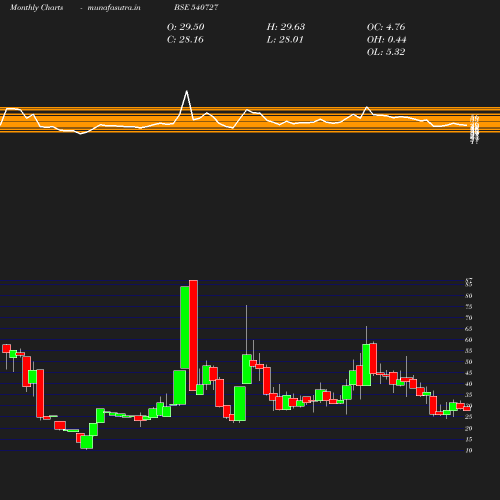This screenshot has height=500, width=500.
Task: Select the 'Monthly Charts' title text
Action: pyautogui.click(x=36, y=7)
